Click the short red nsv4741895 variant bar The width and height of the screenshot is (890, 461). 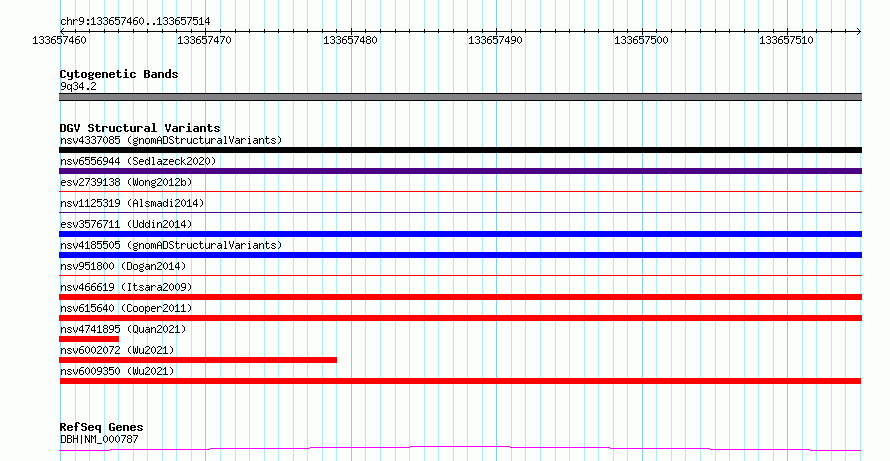[x=89, y=339]
